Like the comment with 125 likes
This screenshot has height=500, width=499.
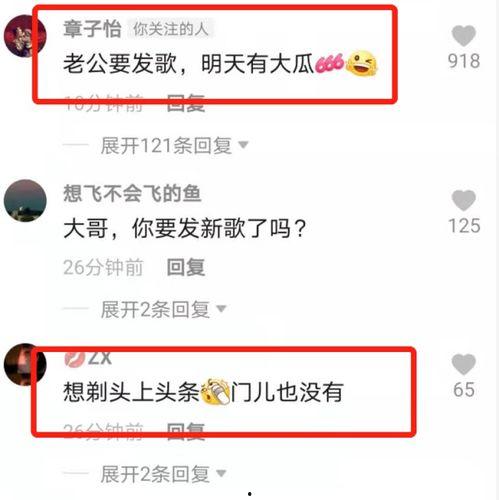[x=463, y=200]
